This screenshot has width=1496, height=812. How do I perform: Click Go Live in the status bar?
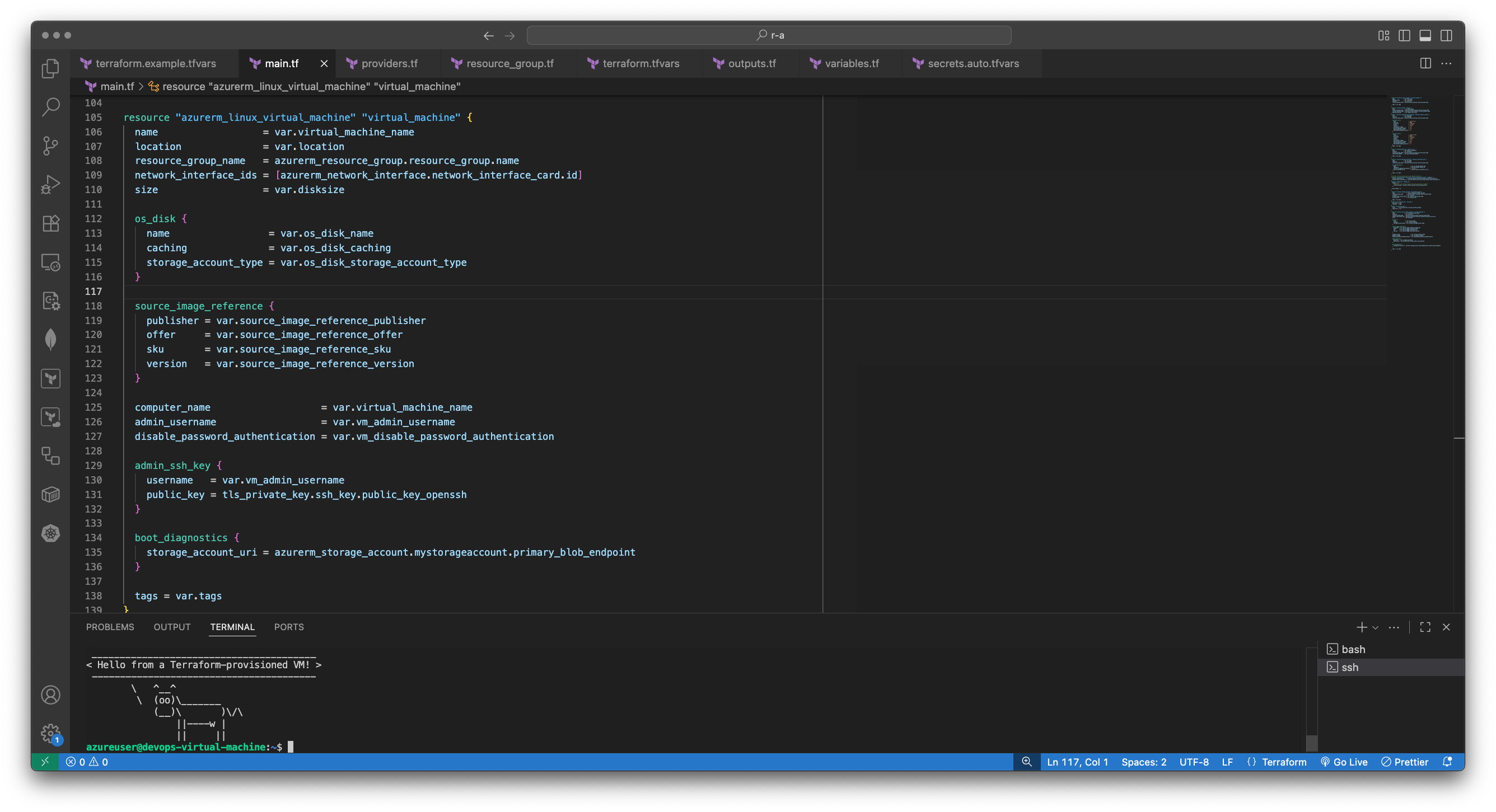point(1345,762)
